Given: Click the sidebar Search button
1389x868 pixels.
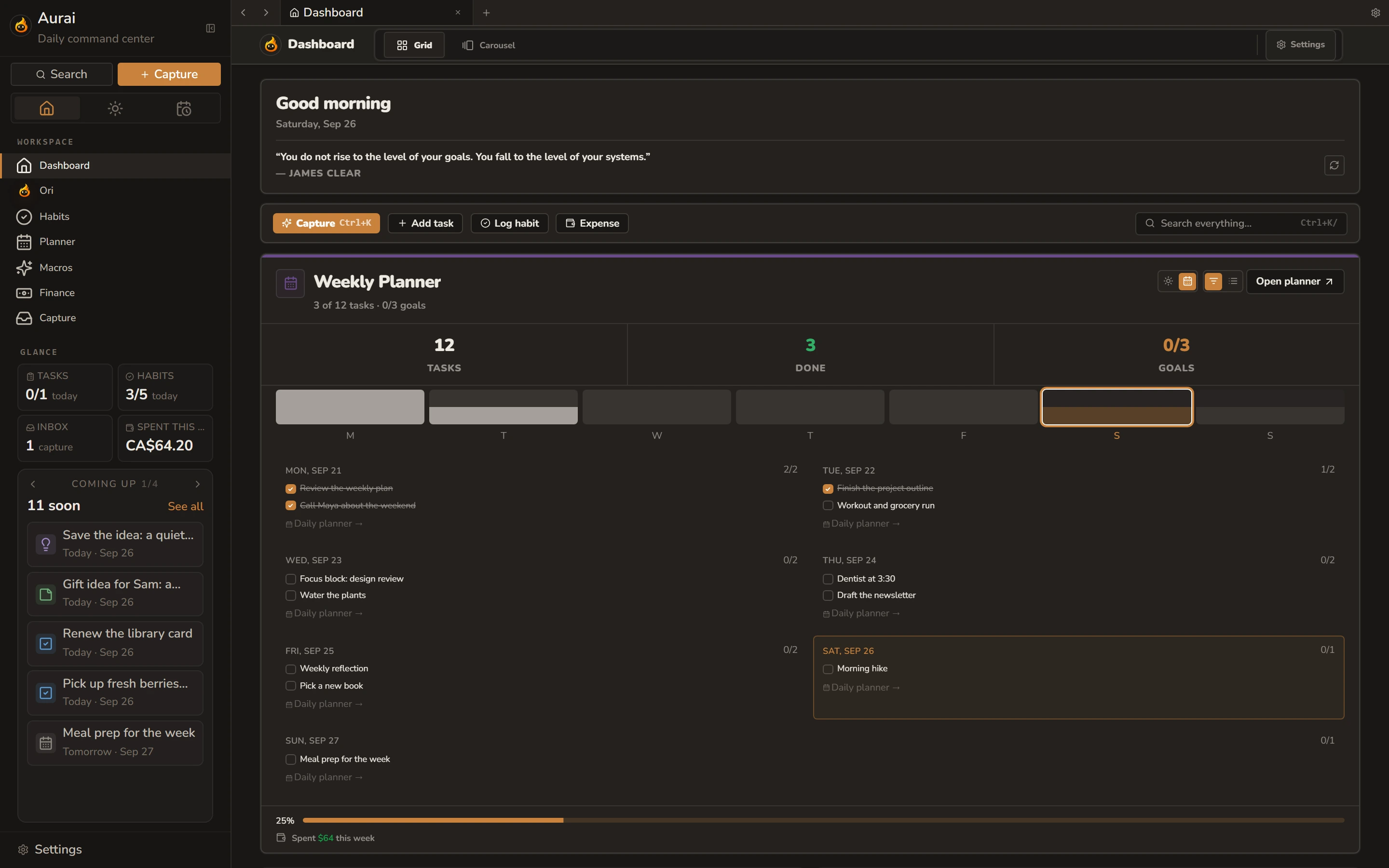Looking at the screenshot, I should [61, 74].
